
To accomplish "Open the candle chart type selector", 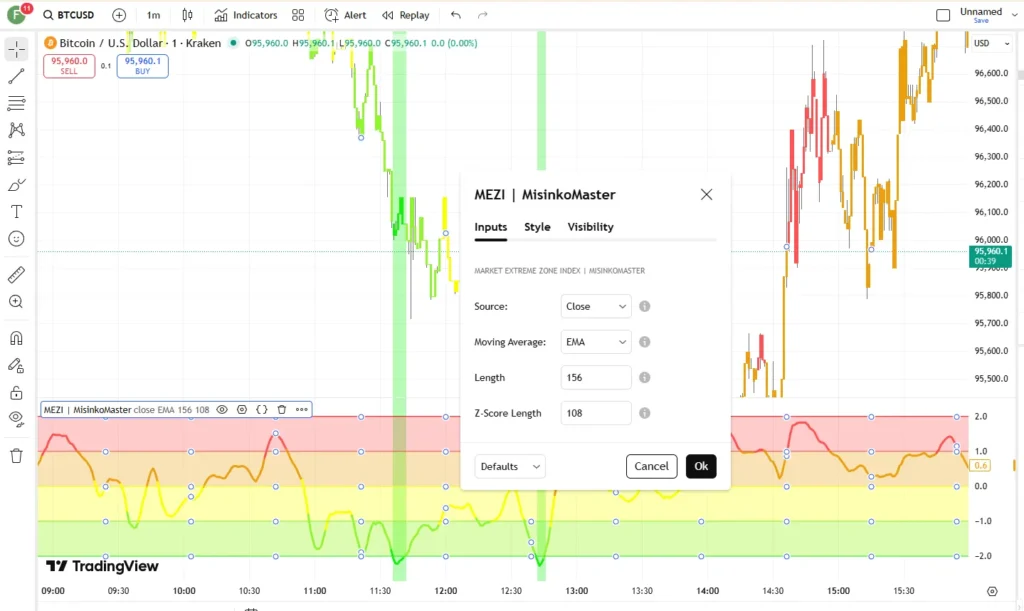I will 187,15.
